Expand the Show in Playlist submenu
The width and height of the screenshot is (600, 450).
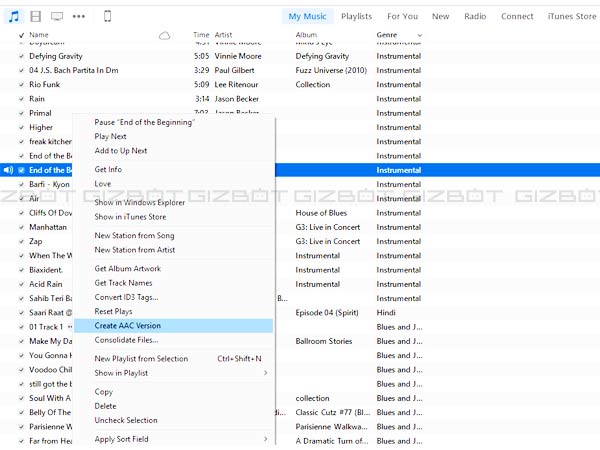[265, 373]
